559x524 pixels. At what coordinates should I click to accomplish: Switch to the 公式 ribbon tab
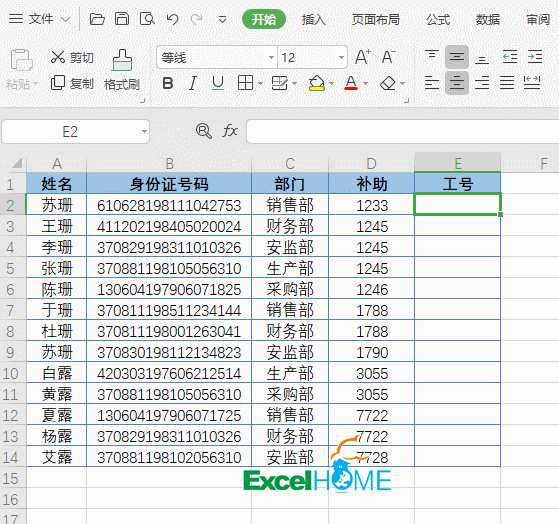[438, 19]
